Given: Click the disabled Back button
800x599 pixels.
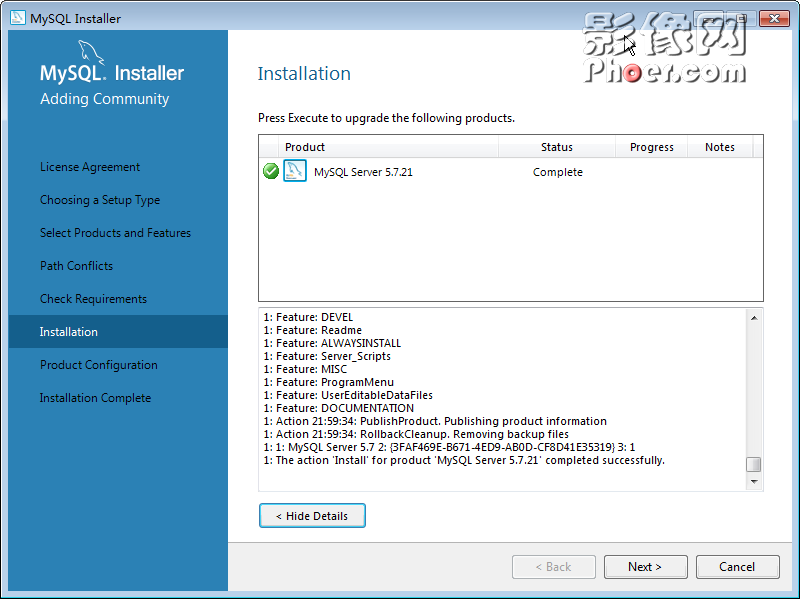Looking at the screenshot, I should coord(554,567).
